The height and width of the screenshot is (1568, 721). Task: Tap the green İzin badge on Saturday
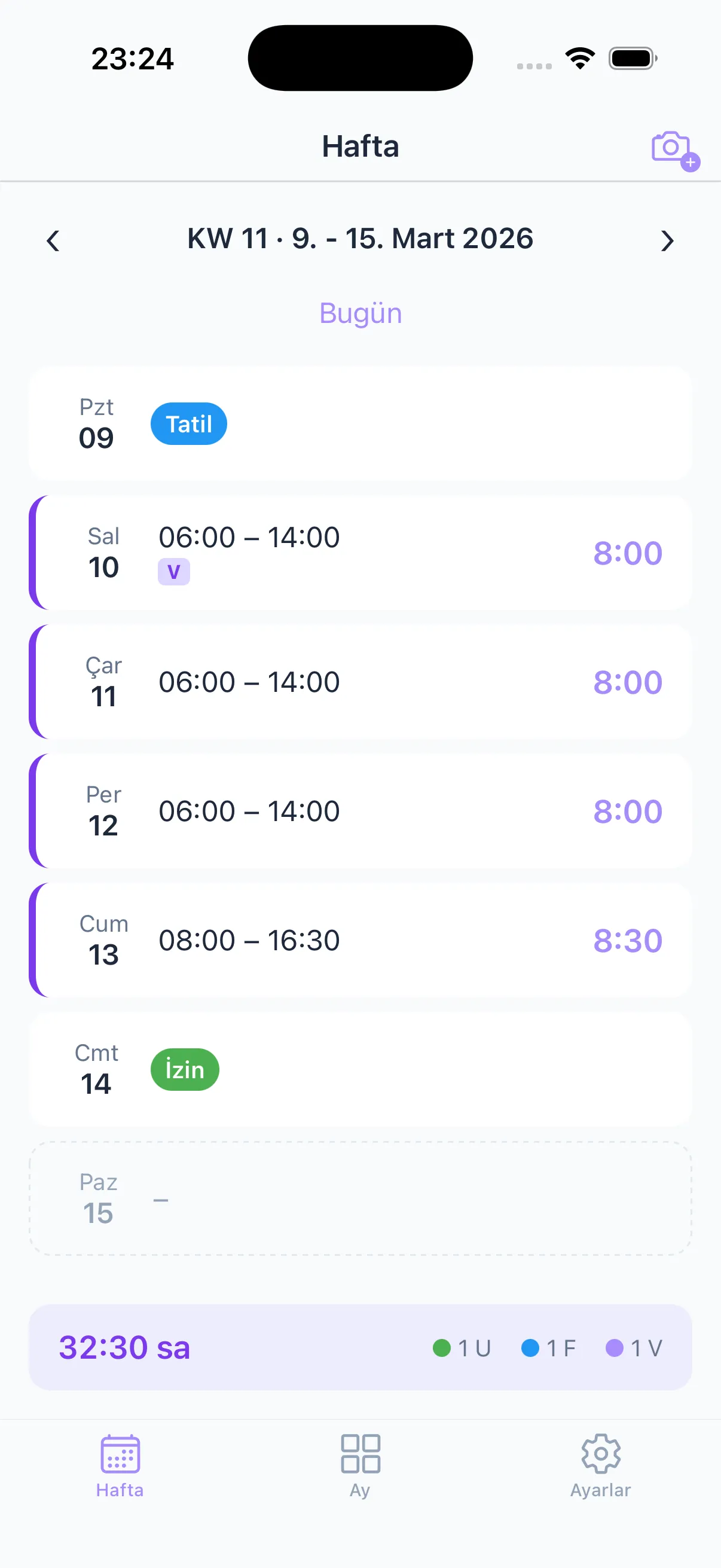[184, 1069]
